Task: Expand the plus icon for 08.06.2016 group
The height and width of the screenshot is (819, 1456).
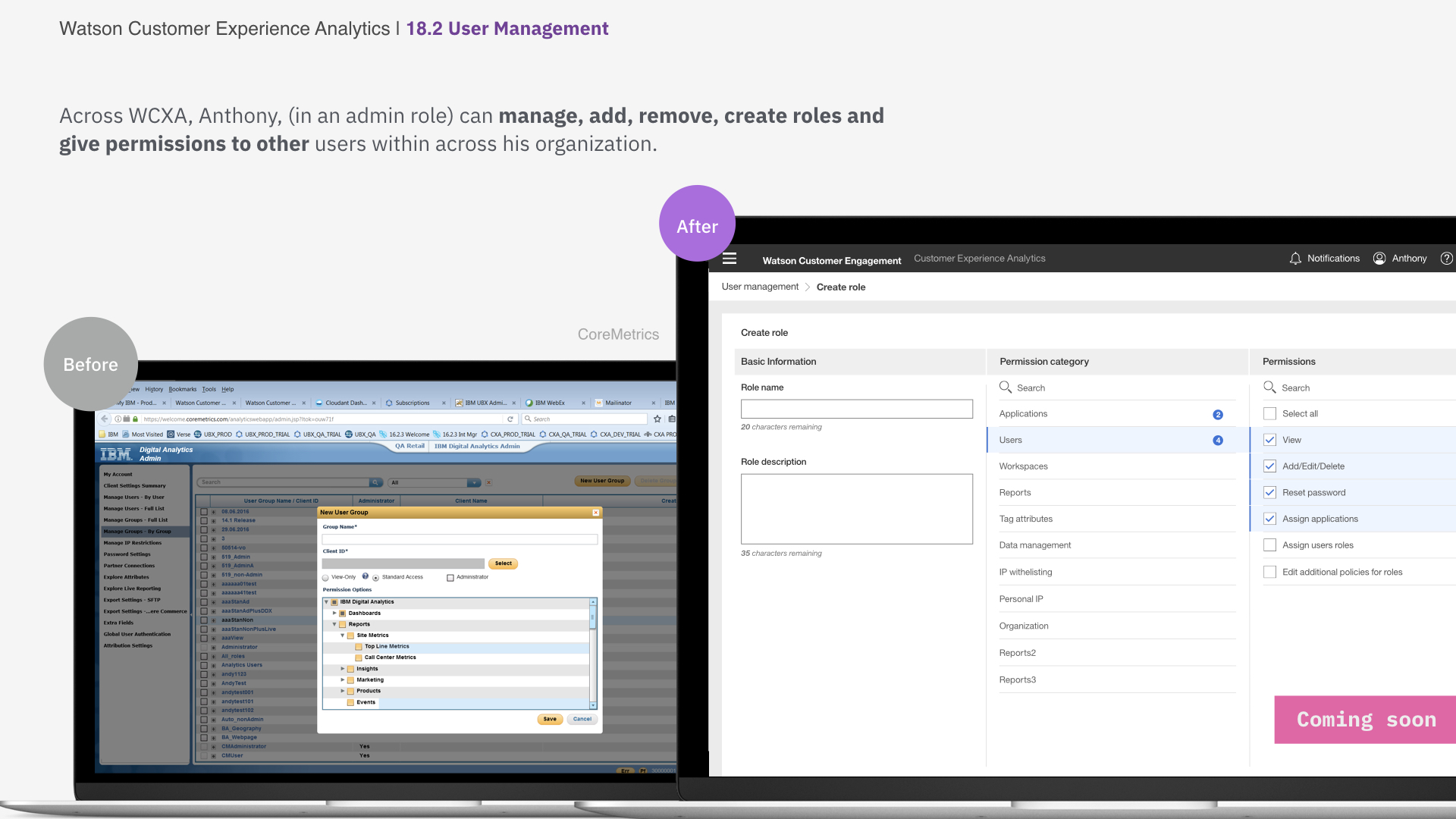Action: [214, 512]
